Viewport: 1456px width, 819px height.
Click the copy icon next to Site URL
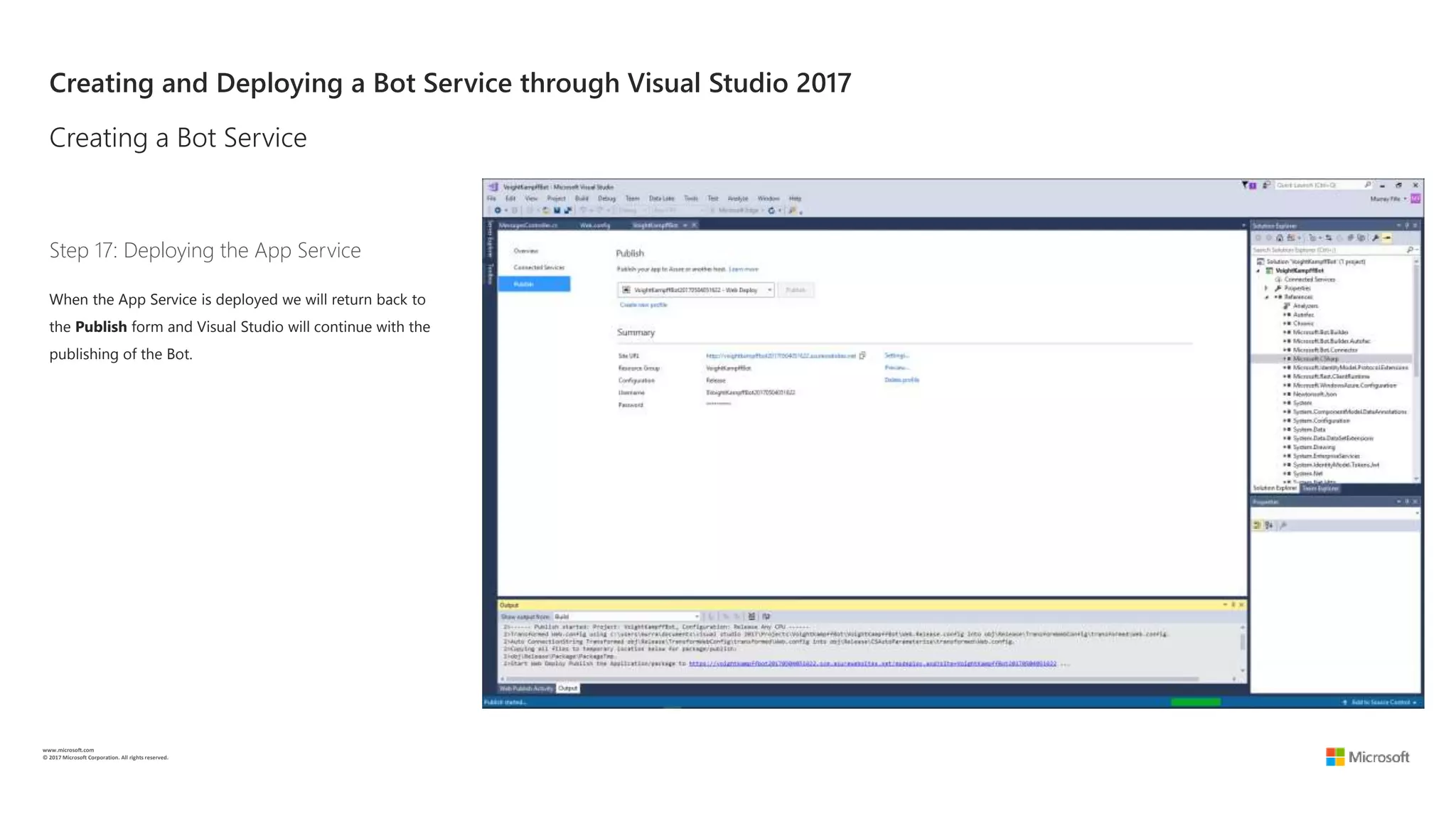(x=862, y=355)
